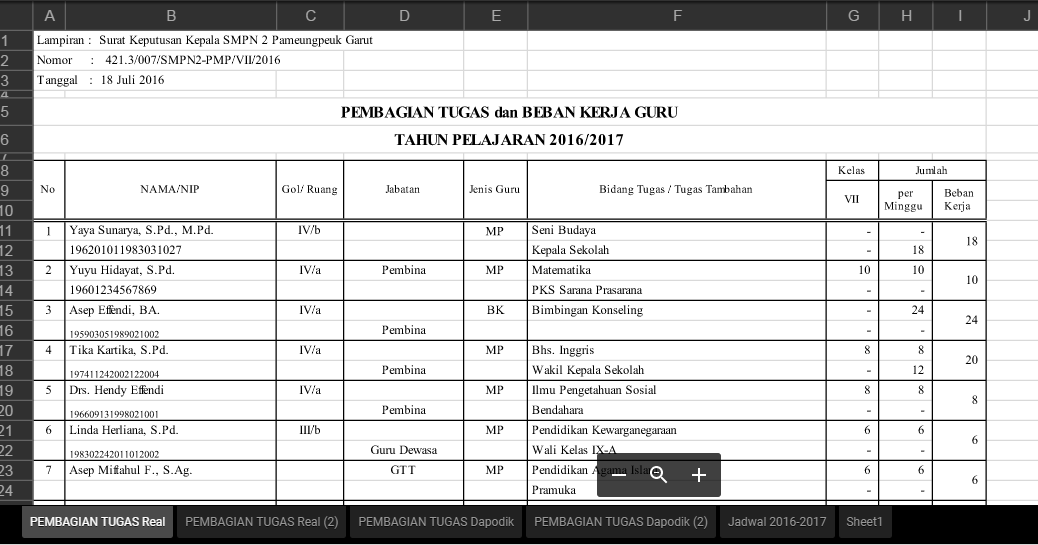Select column H header

click(x=906, y=16)
